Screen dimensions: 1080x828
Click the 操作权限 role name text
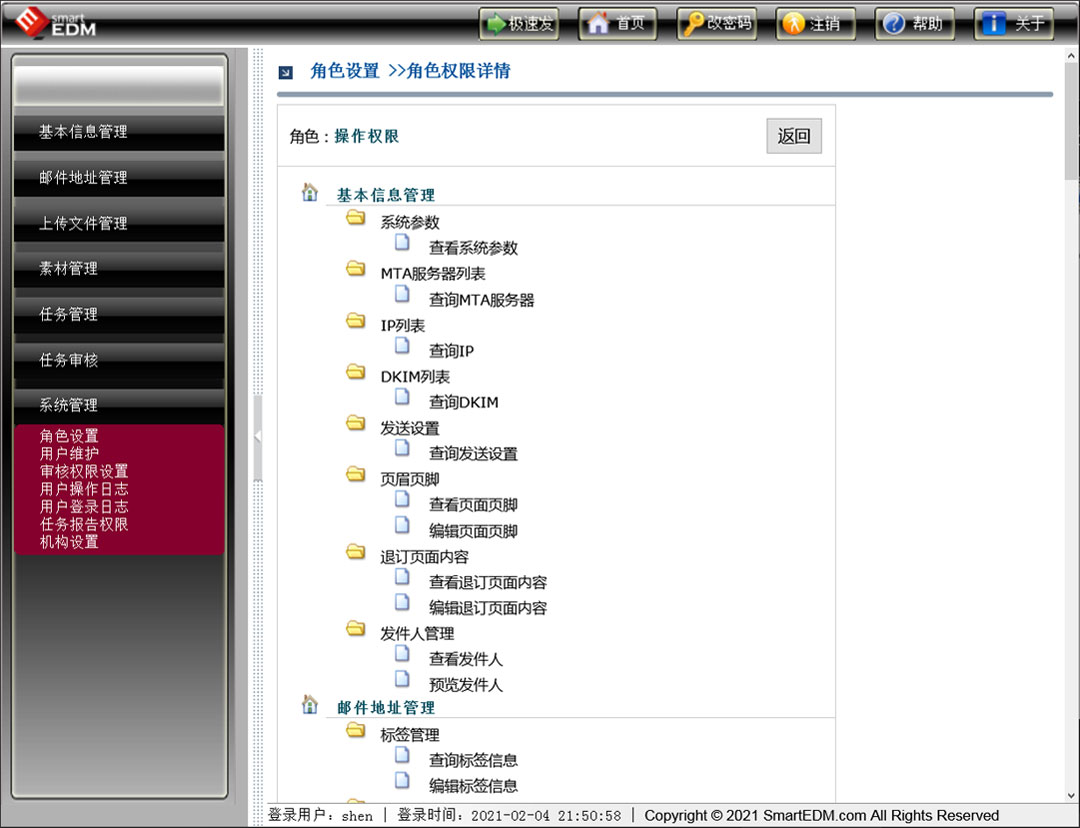366,136
